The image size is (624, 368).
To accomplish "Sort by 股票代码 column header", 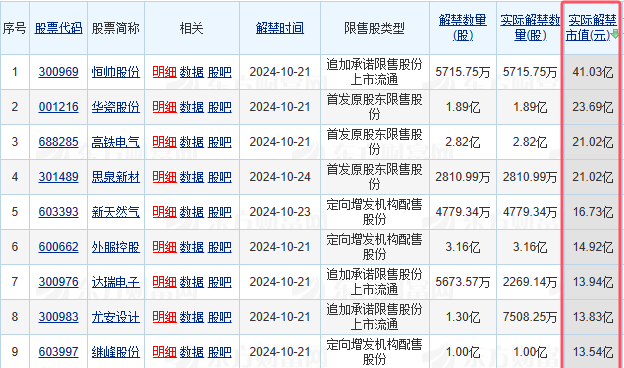I will coord(58,28).
